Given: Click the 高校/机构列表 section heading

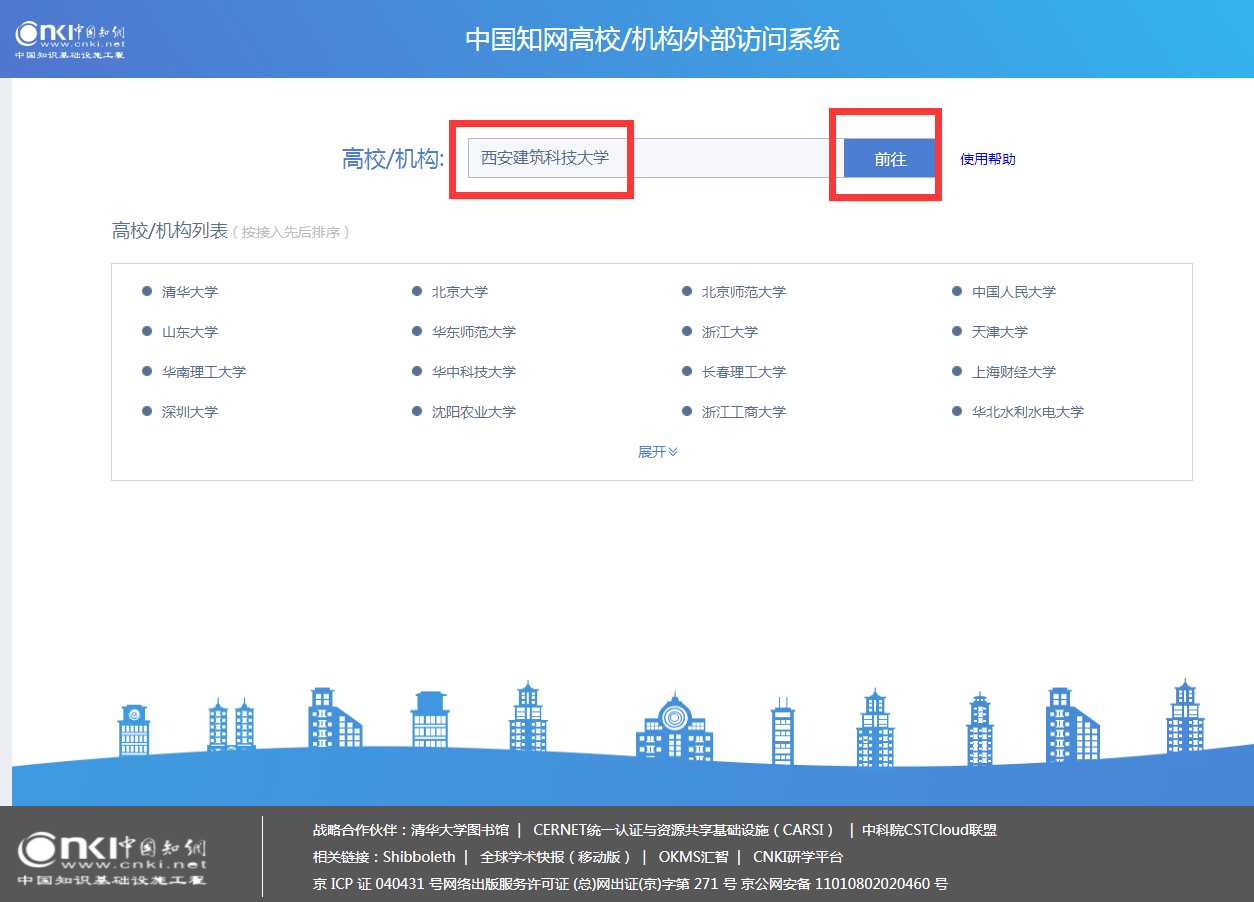Looking at the screenshot, I should click(170, 231).
